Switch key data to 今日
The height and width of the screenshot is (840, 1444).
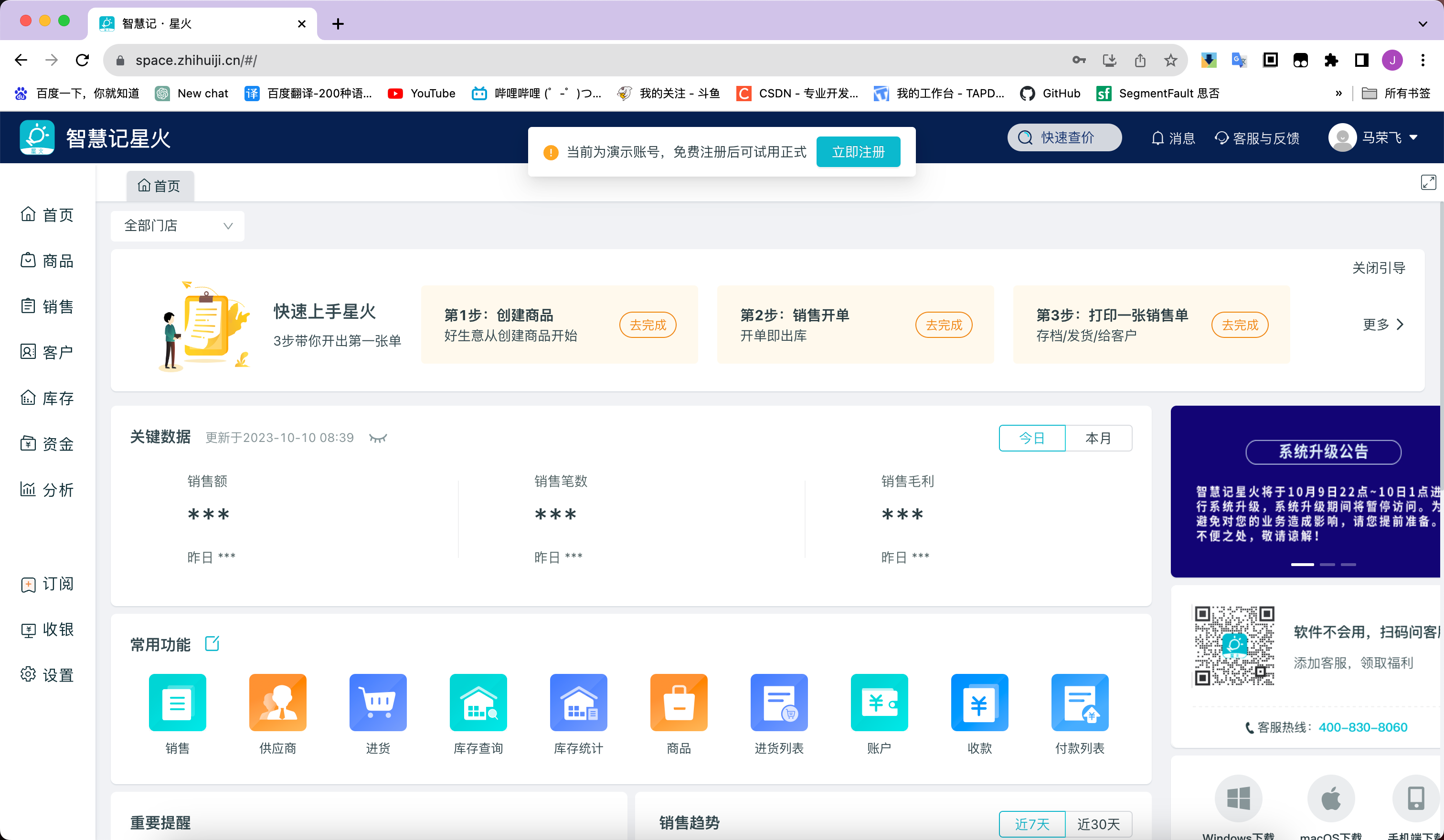(1032, 438)
